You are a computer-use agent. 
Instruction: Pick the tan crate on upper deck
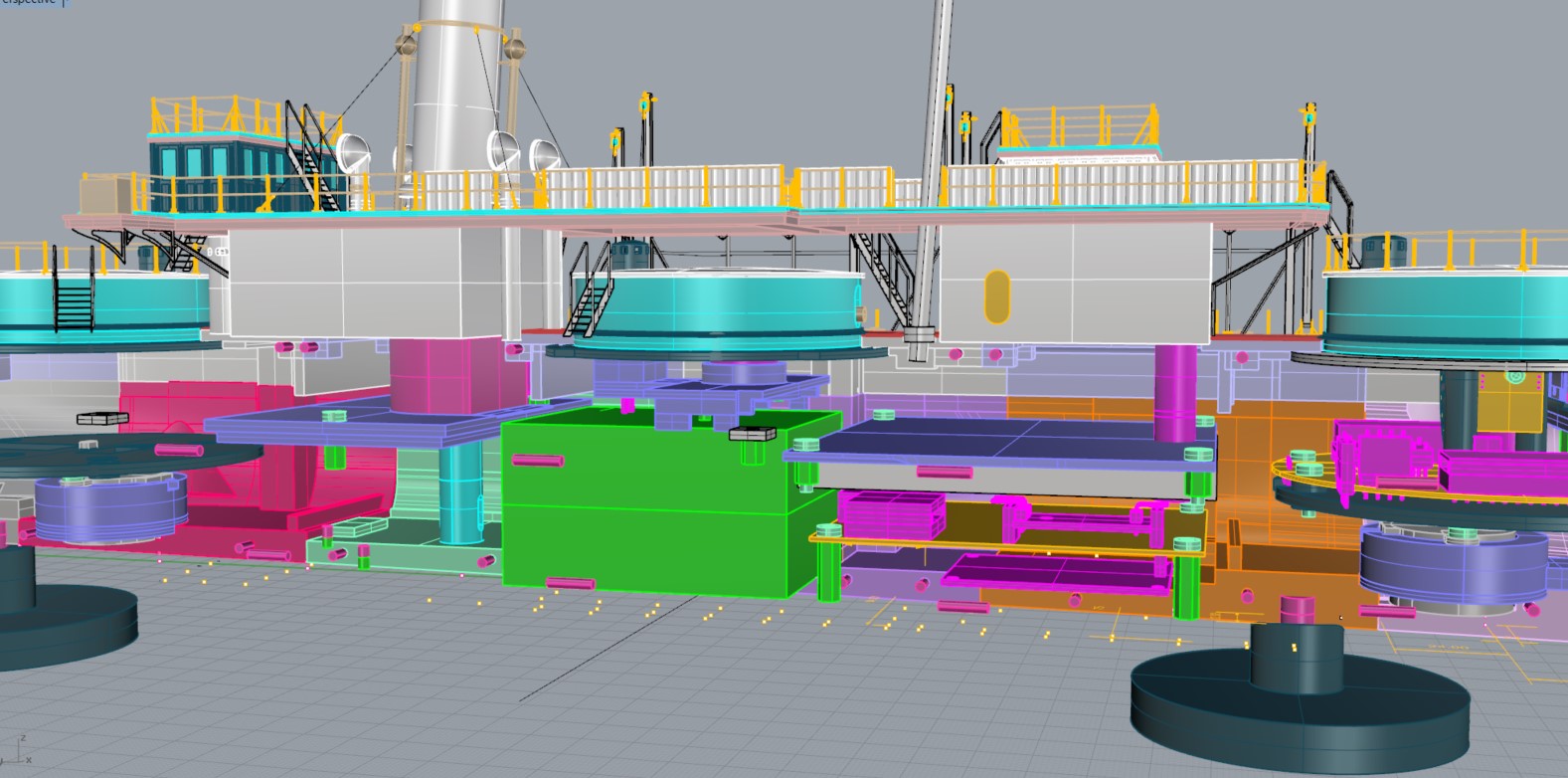click(106, 193)
